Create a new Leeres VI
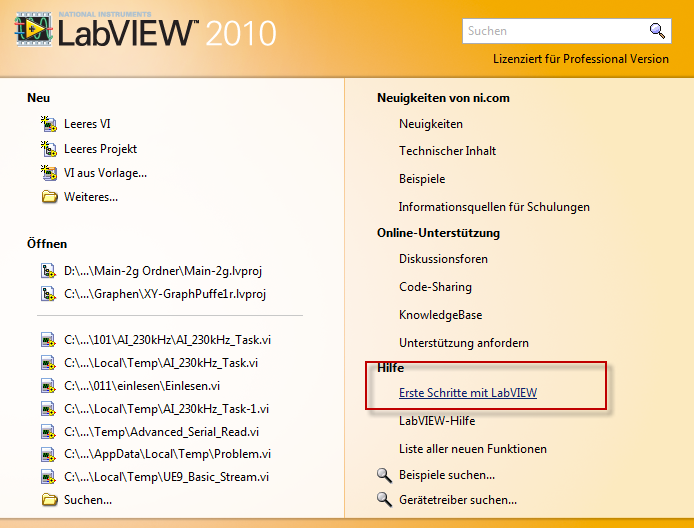The width and height of the screenshot is (694, 528). coord(87,124)
